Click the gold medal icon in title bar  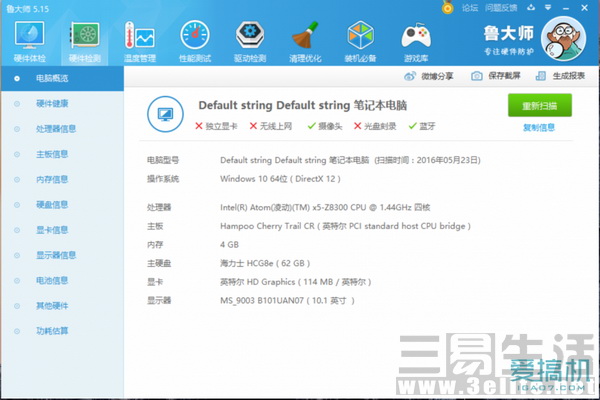pyautogui.click(x=447, y=7)
